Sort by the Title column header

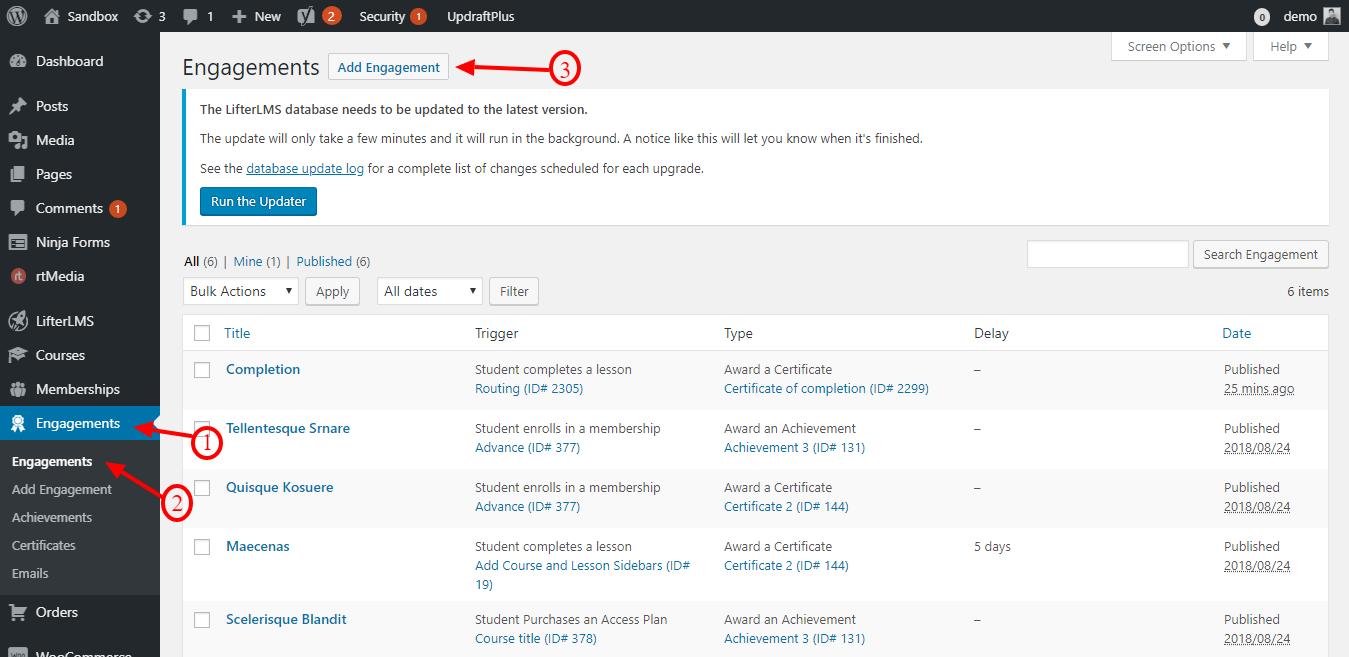pos(237,333)
